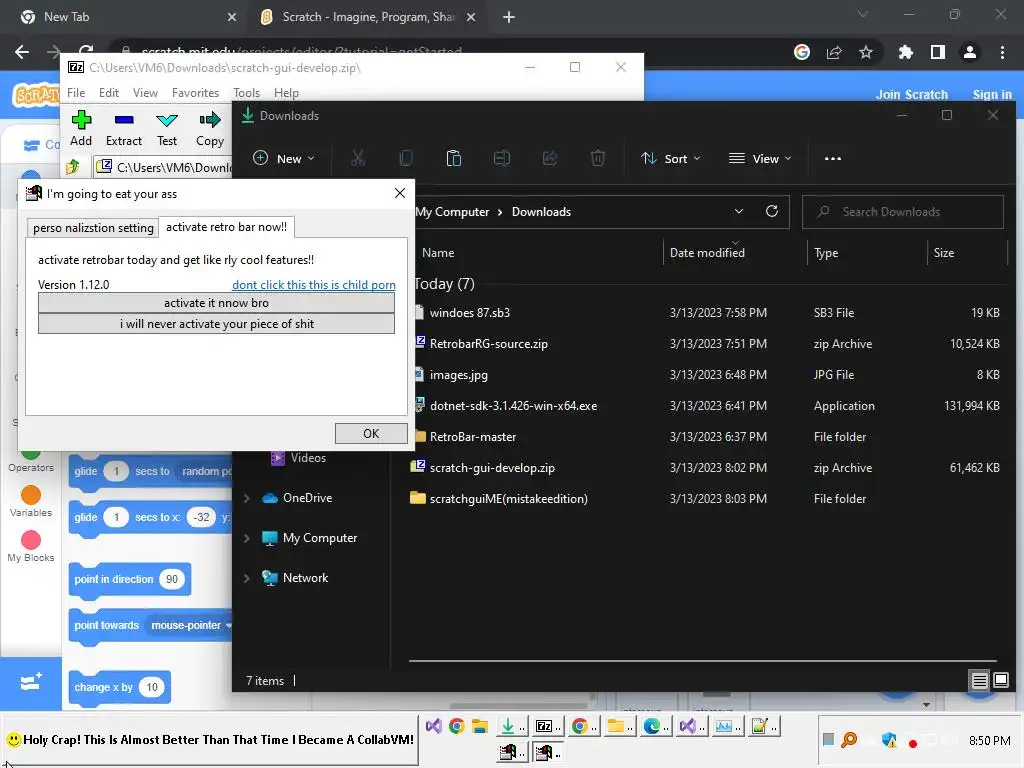
Task: Open Chrome quick-launch icon on taskbar
Action: (x=456, y=726)
